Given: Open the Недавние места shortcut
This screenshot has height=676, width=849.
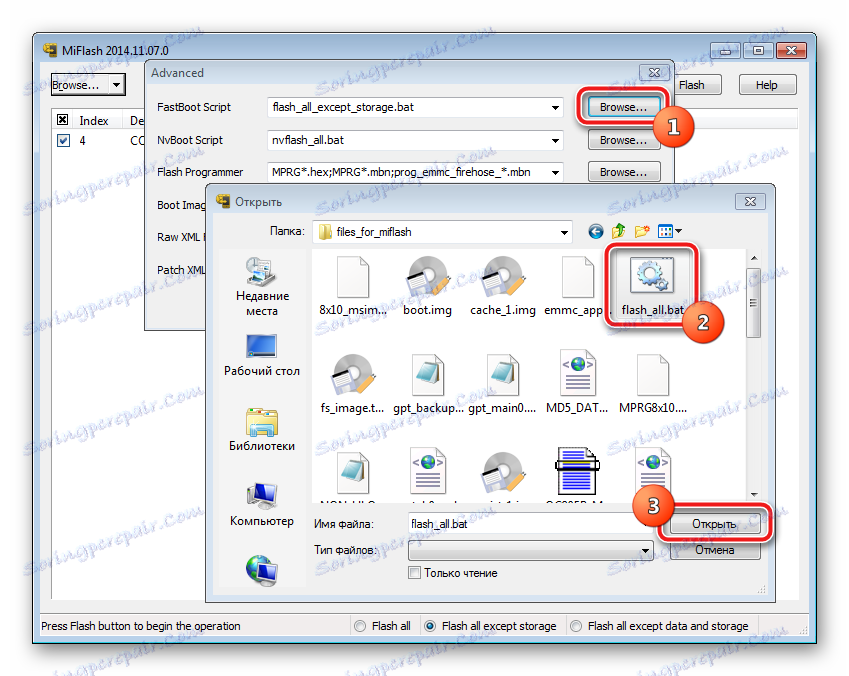Looking at the screenshot, I should (262, 287).
